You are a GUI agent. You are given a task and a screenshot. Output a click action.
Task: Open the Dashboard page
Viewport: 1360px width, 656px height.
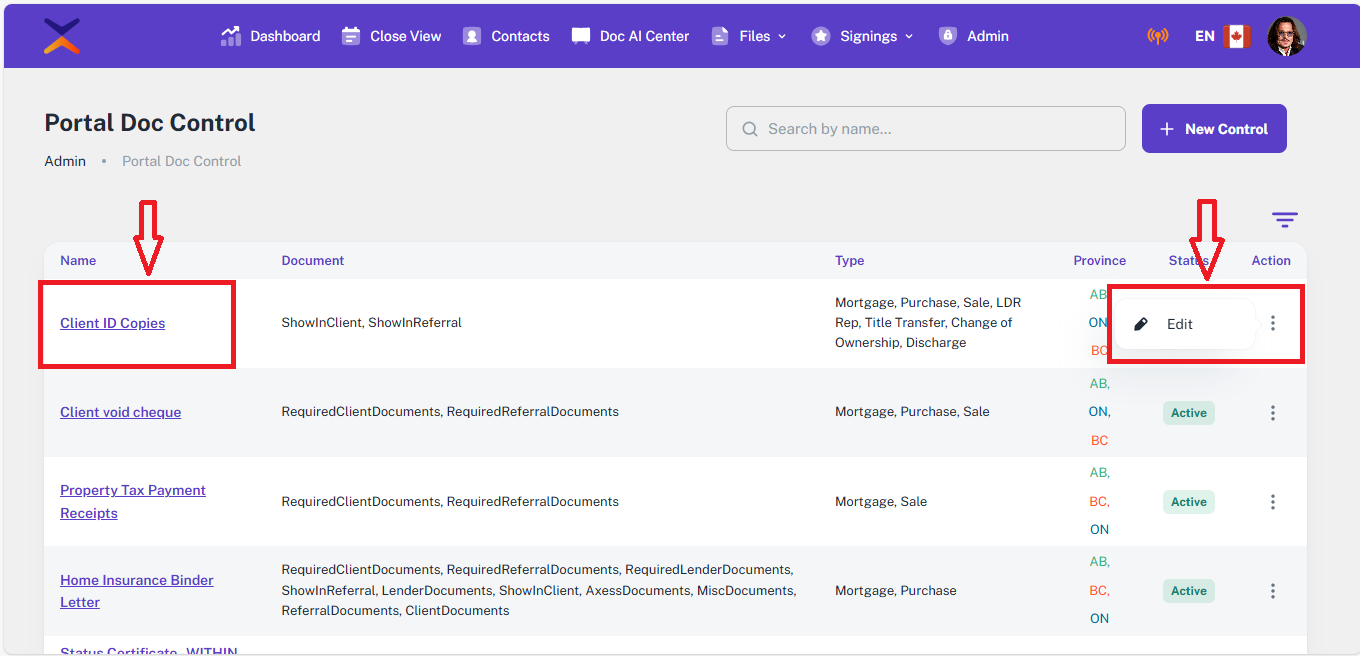point(271,36)
